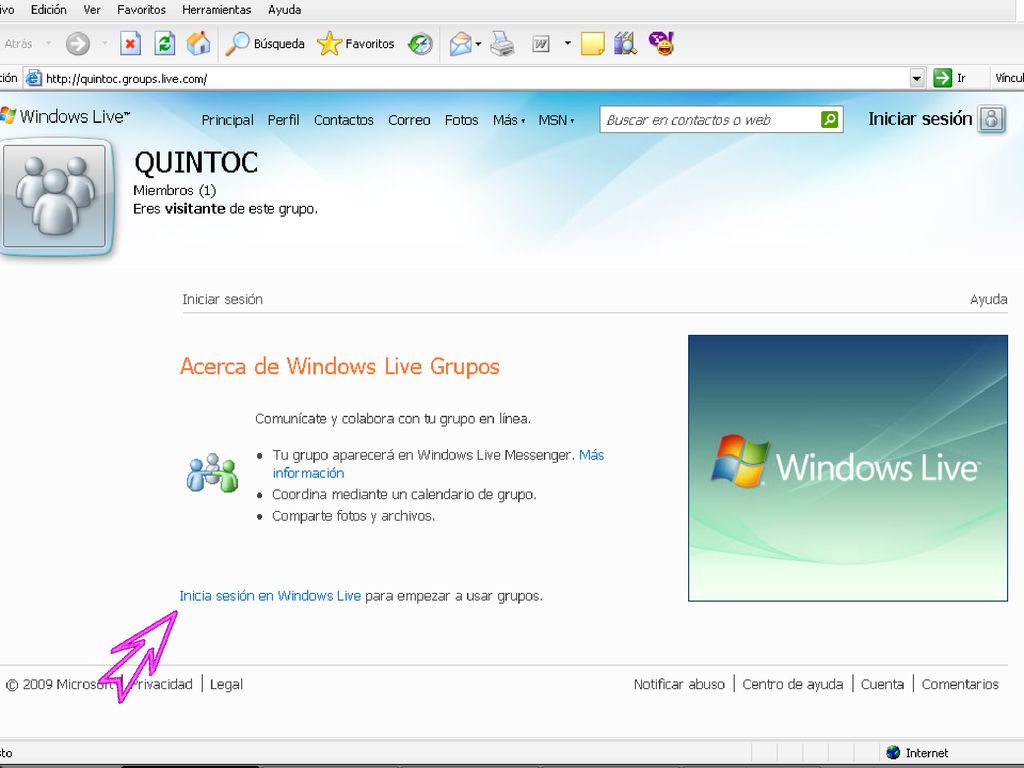
Task: Open Correo in Windows Live nav
Action: click(x=409, y=120)
